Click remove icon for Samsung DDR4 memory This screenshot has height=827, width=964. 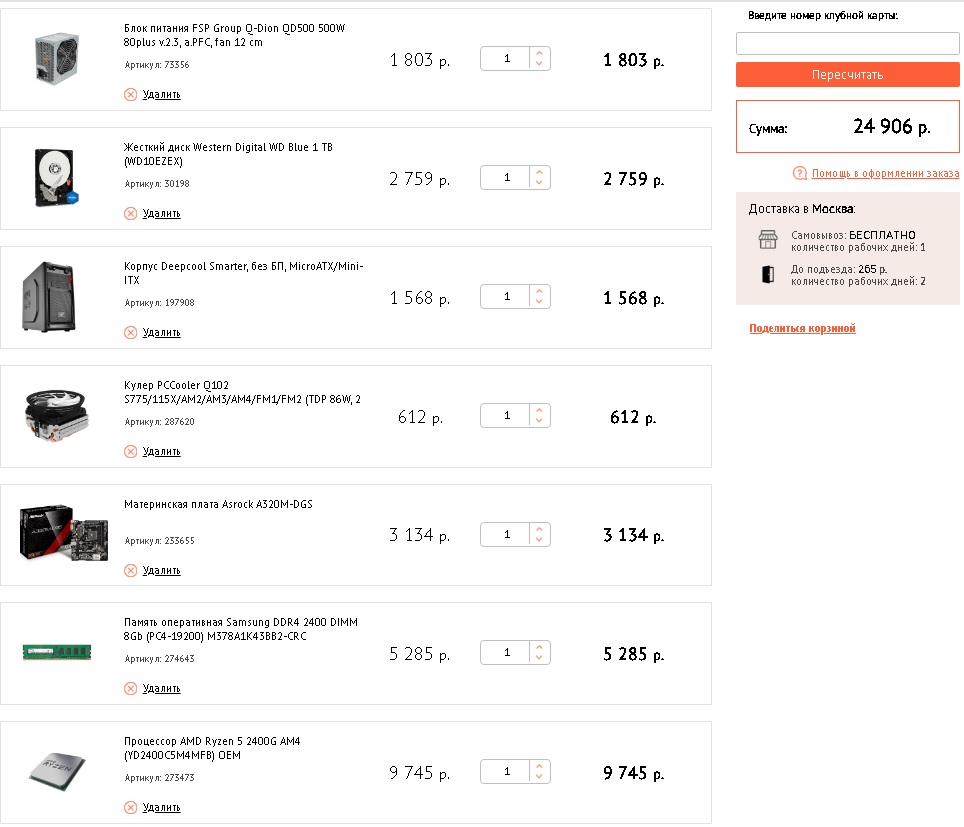pyautogui.click(x=130, y=688)
